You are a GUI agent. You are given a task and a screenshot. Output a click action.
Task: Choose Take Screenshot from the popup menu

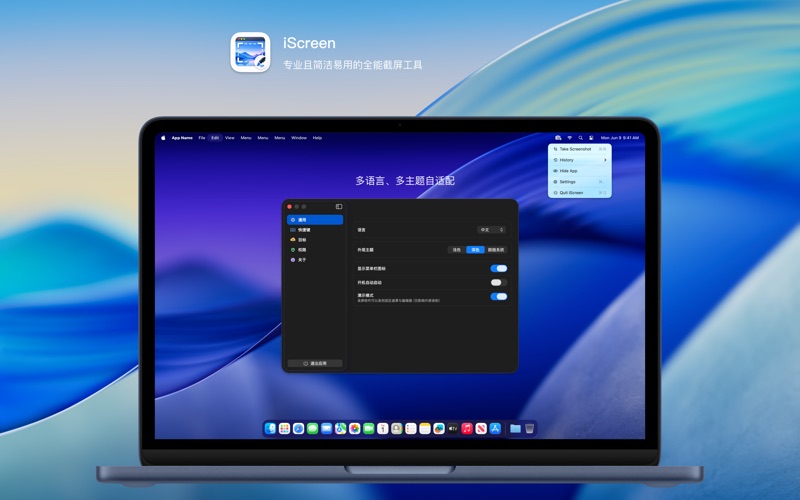(x=580, y=149)
